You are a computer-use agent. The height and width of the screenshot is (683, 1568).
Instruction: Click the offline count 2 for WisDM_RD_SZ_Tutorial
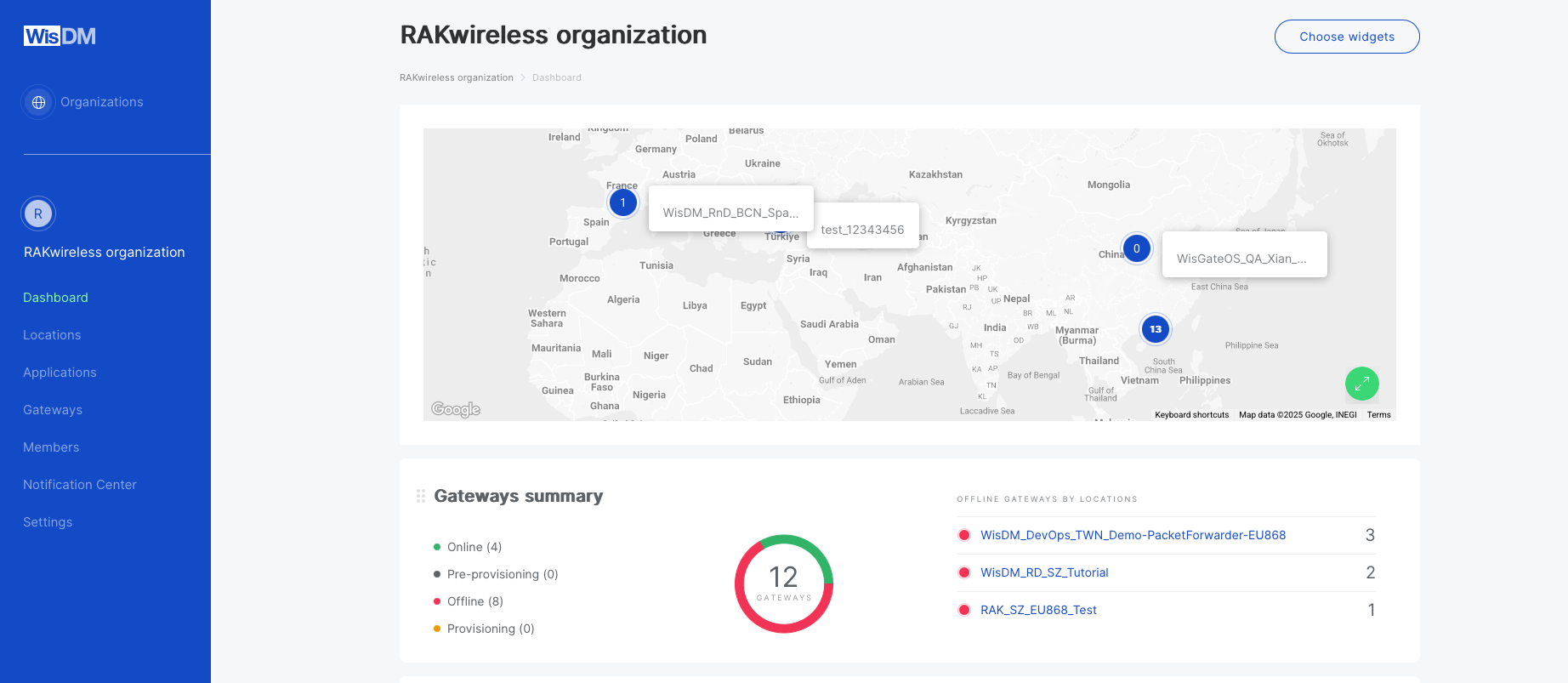click(1370, 572)
